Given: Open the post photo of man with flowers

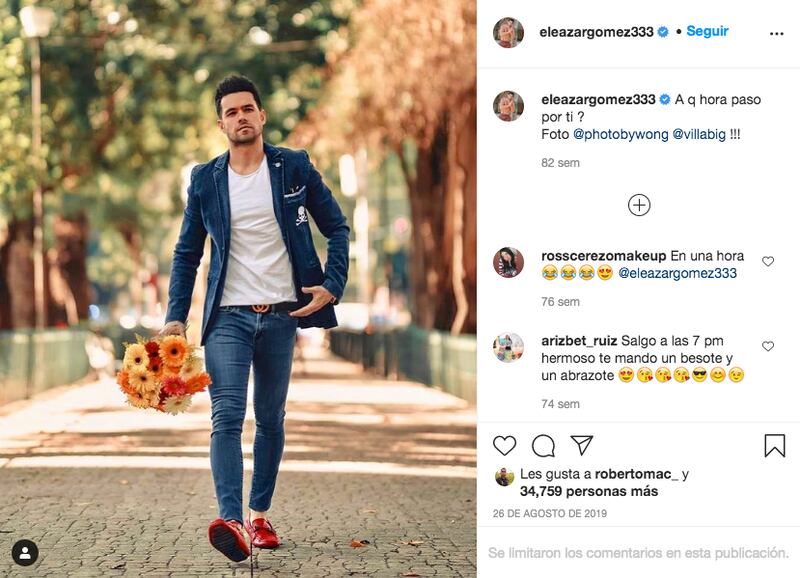Looking at the screenshot, I should pyautogui.click(x=238, y=289).
